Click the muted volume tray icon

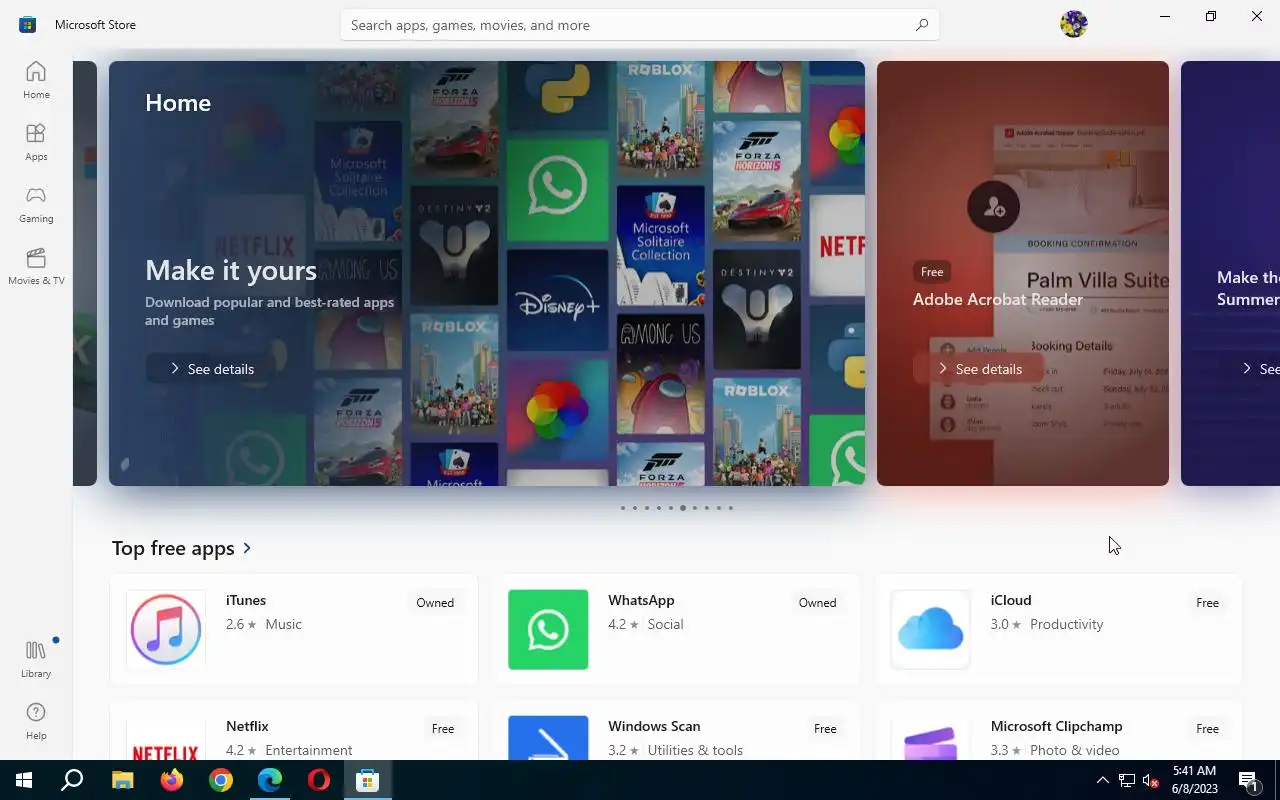tap(1151, 780)
